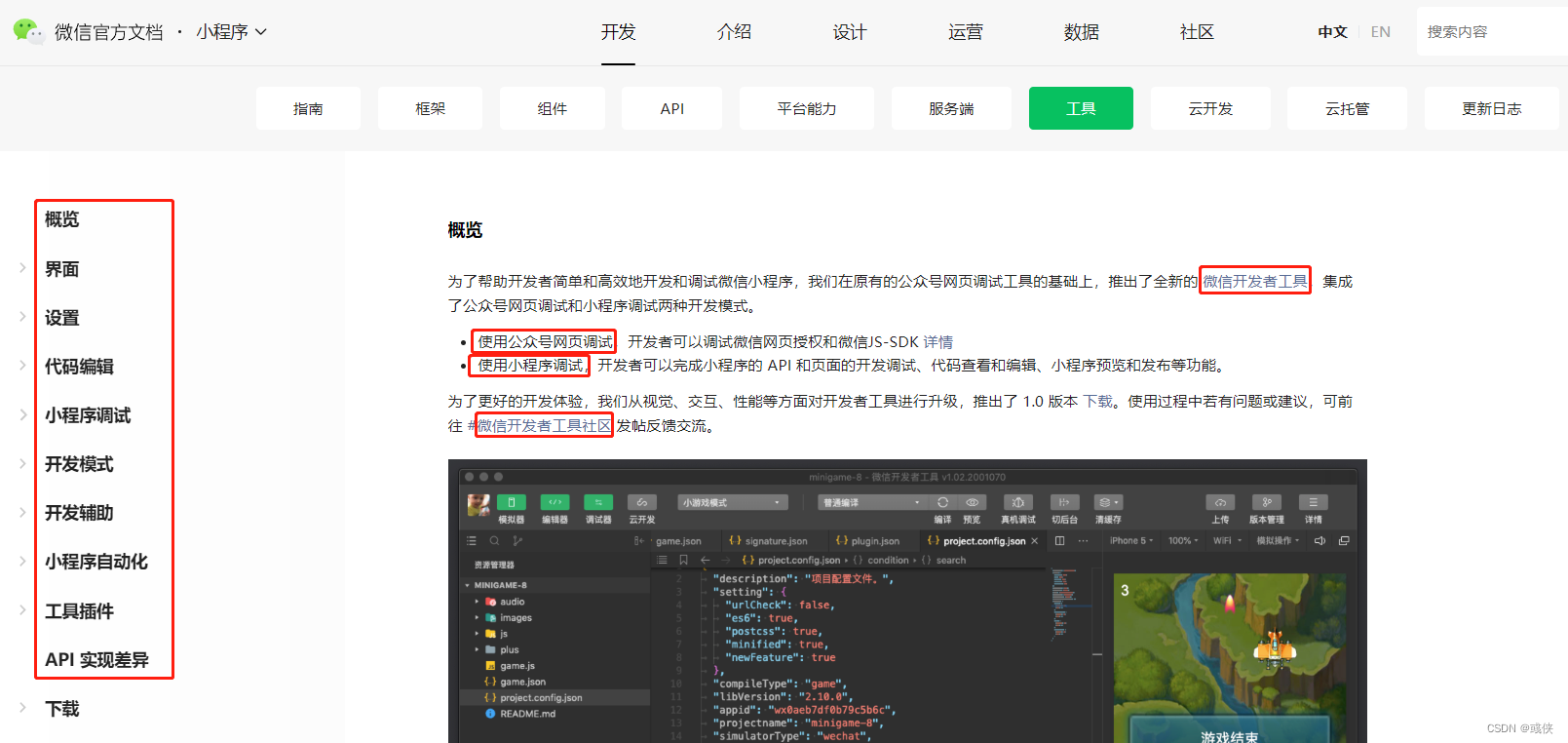
Task: Expand the chevron beside 设置
Action: point(22,316)
